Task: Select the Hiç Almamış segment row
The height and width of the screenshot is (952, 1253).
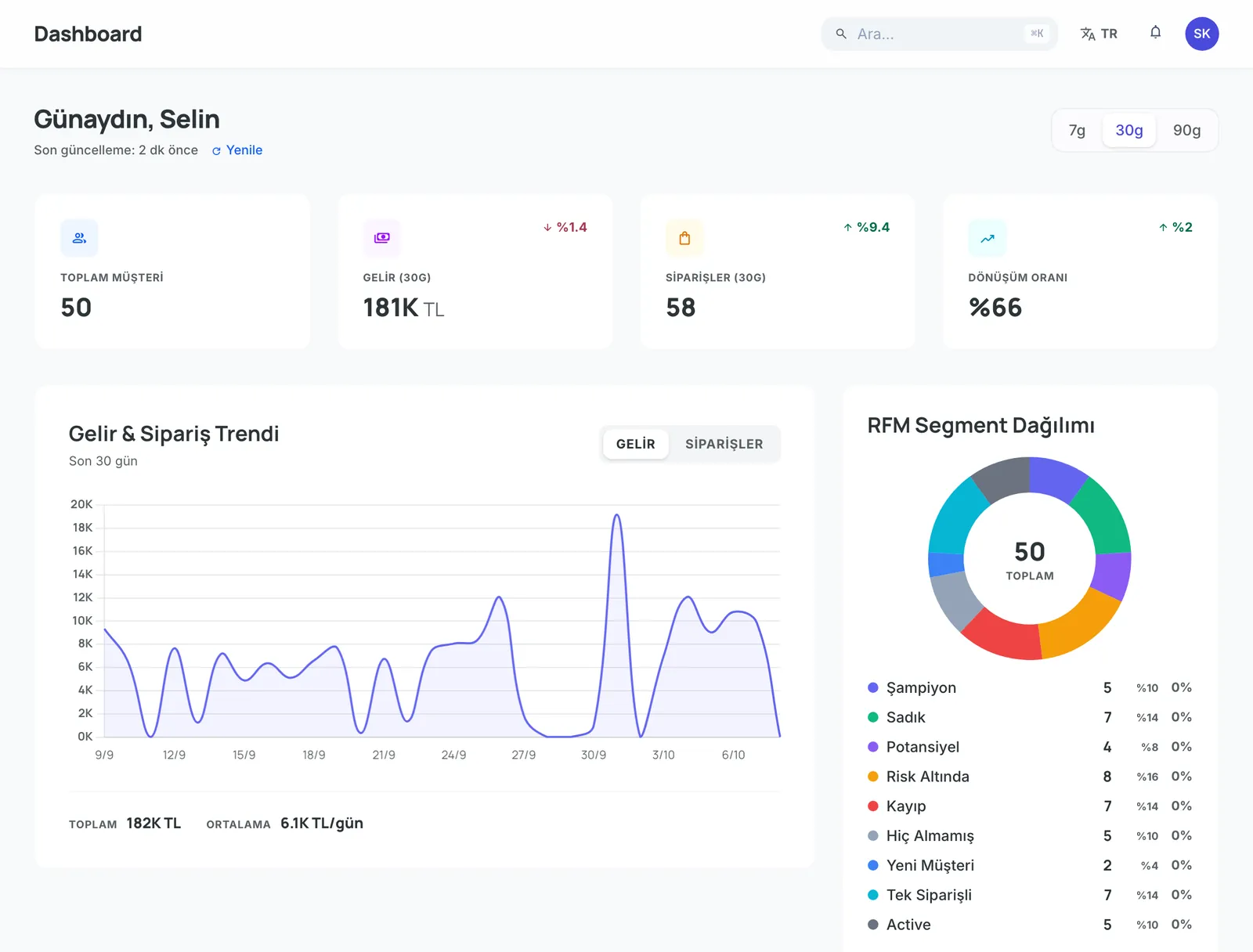Action: pyautogui.click(x=1030, y=836)
